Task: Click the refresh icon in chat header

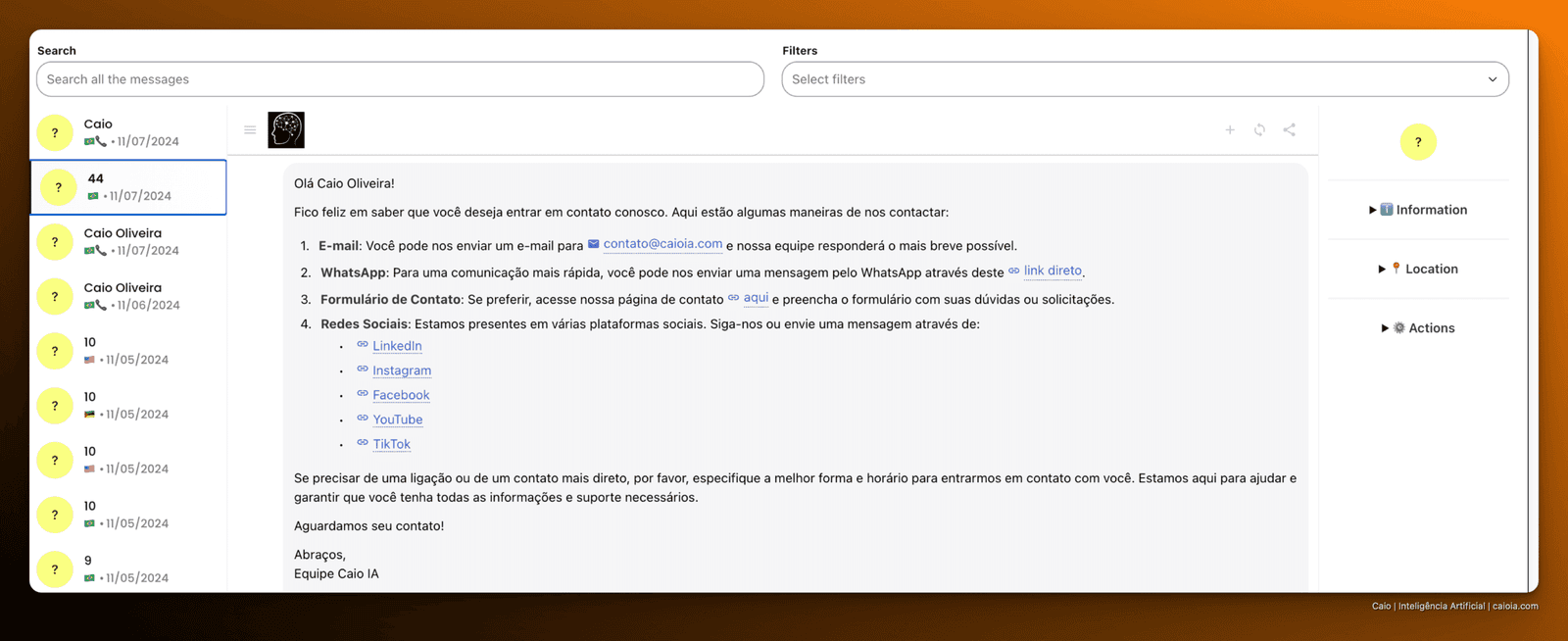Action: tap(1259, 129)
